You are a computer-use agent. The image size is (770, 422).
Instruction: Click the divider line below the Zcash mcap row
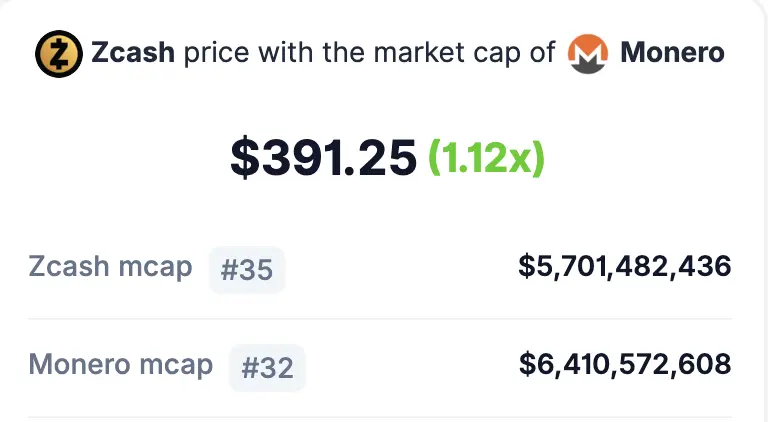point(380,319)
